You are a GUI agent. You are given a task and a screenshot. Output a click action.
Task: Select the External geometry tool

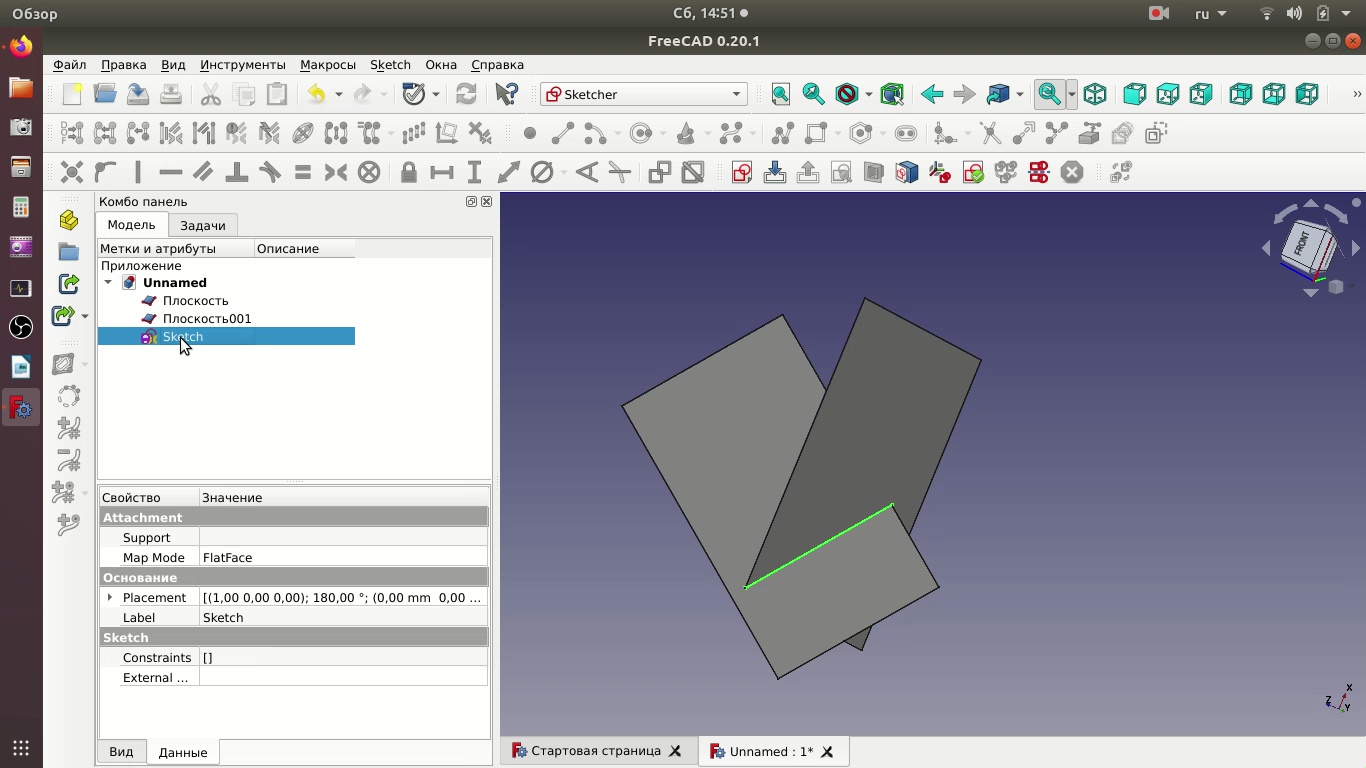coord(1090,133)
